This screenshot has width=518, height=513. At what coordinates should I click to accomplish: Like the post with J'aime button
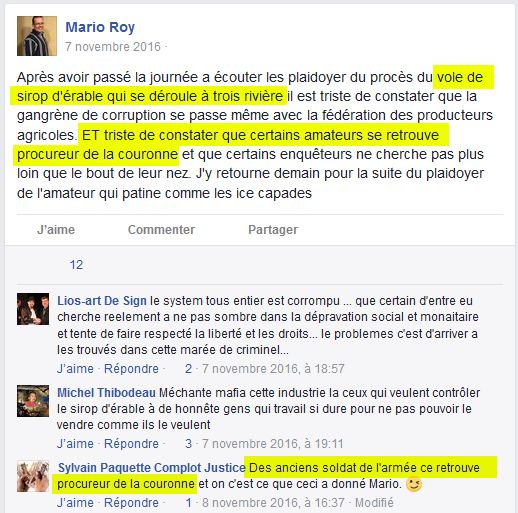coord(56,230)
